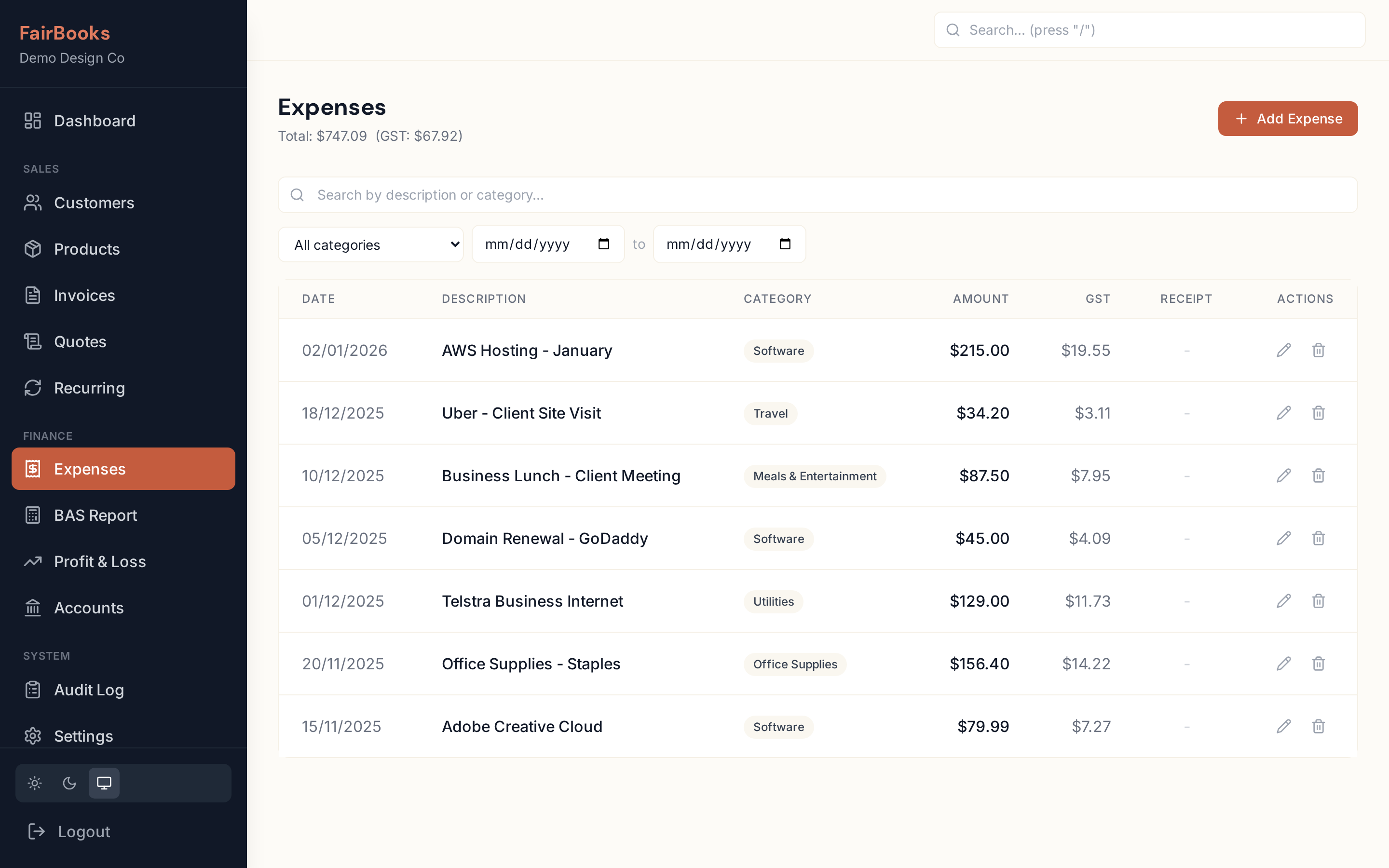Open the All categories dropdown

click(x=370, y=244)
